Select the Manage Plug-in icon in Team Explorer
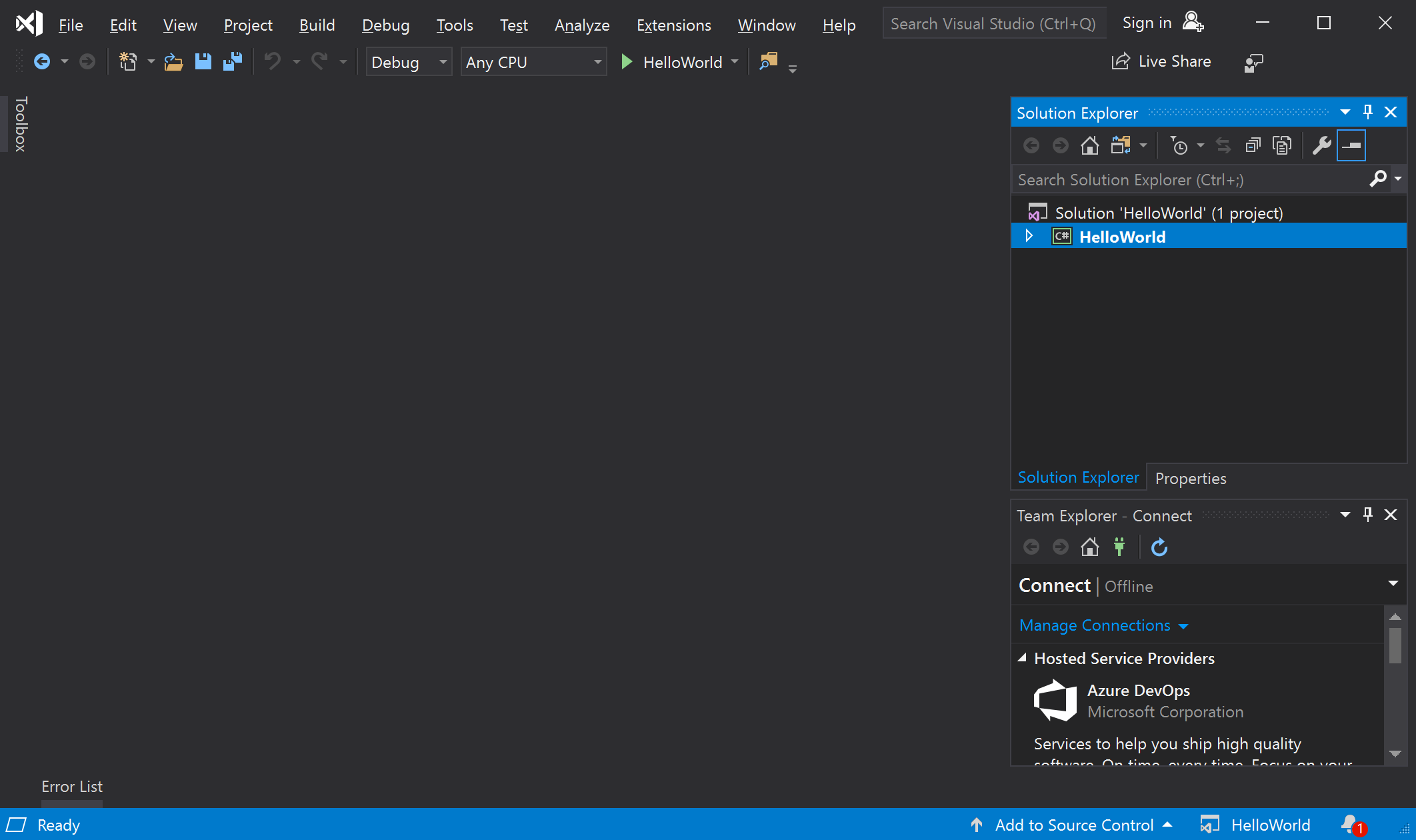 [1120, 546]
